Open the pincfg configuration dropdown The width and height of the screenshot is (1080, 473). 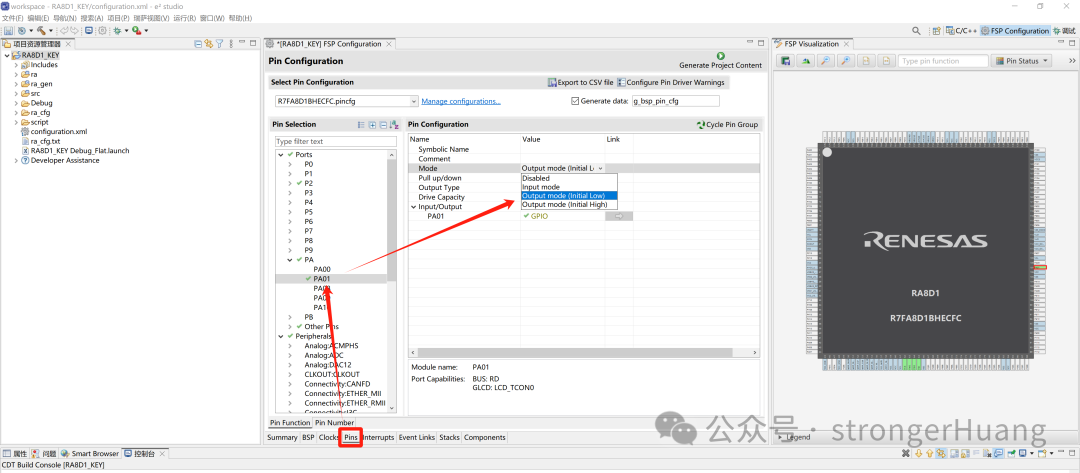click(413, 101)
